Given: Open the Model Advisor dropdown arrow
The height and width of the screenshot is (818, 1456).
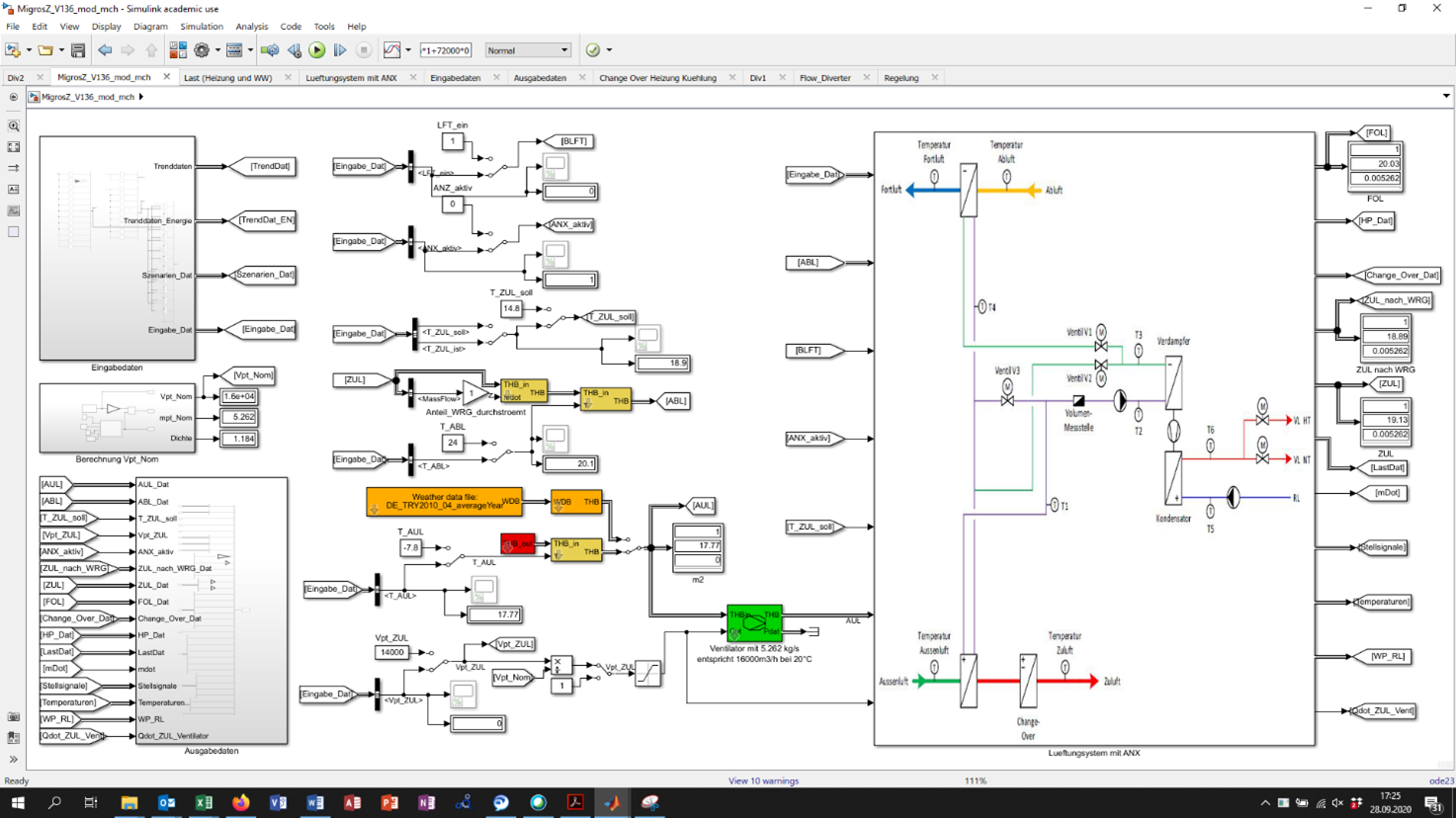Looking at the screenshot, I should (x=609, y=50).
